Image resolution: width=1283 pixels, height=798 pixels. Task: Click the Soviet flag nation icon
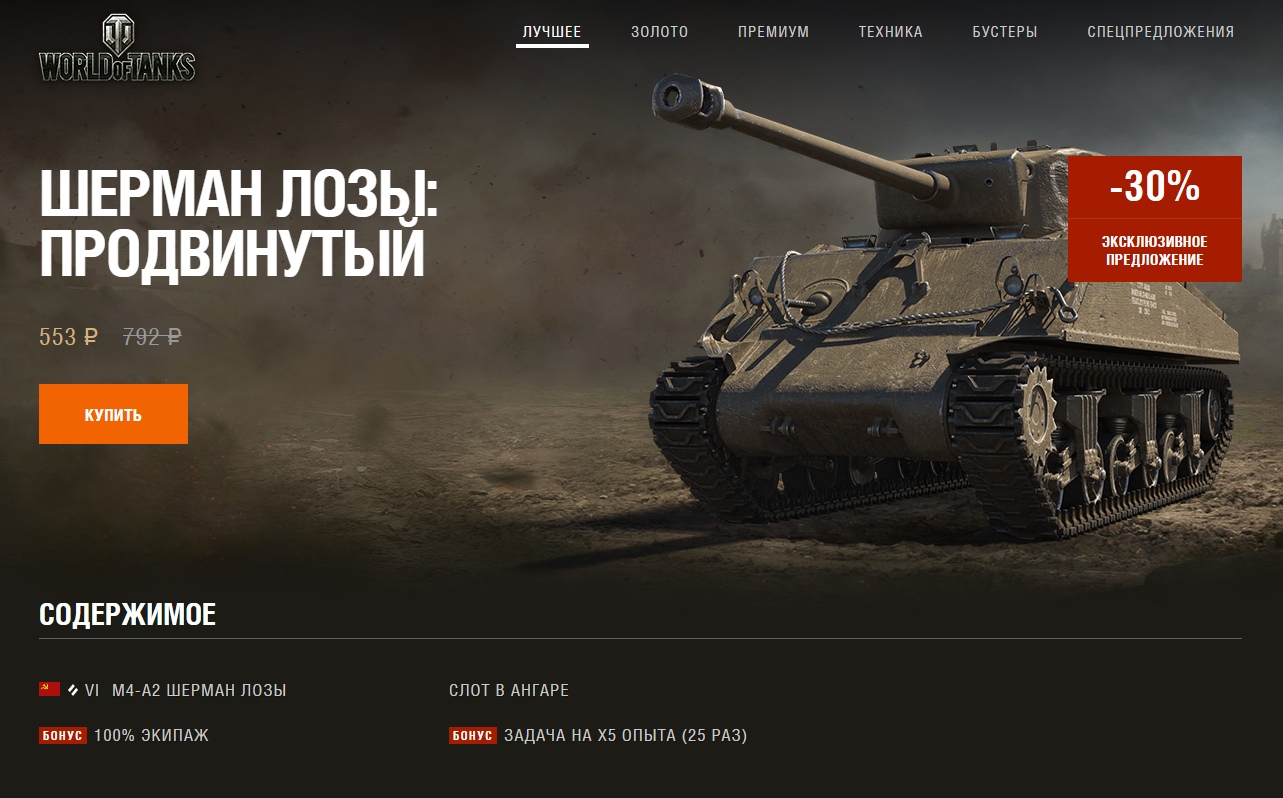49,689
